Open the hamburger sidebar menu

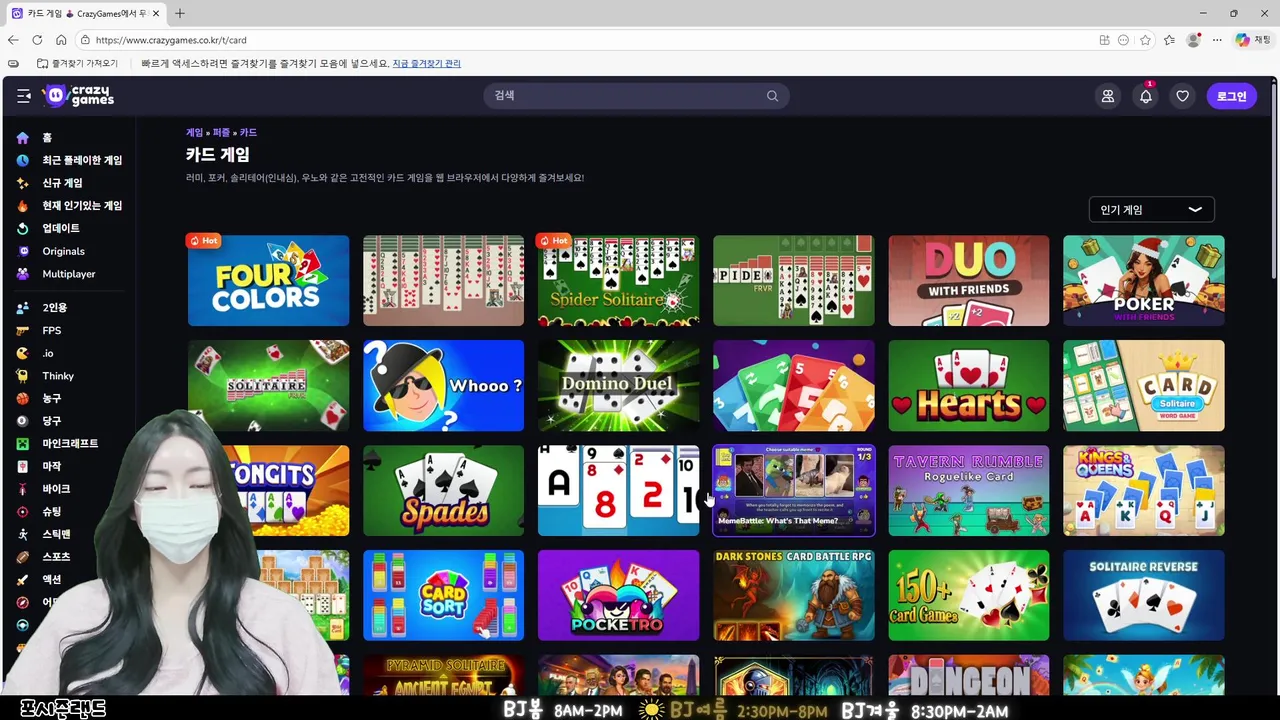(x=23, y=96)
